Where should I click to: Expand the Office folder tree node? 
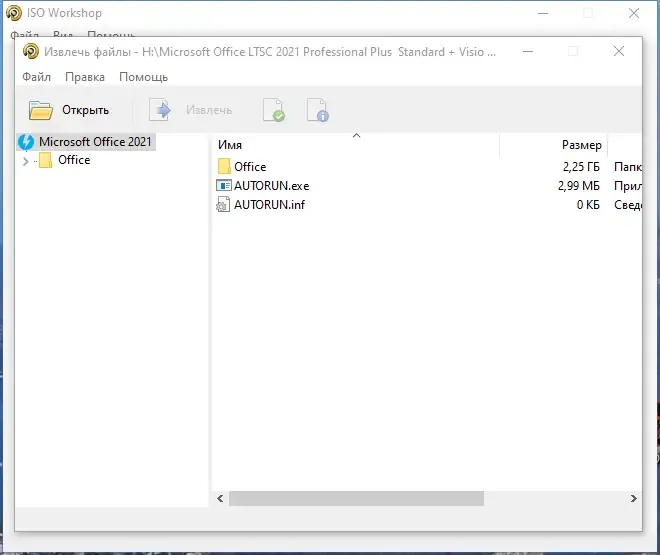[x=25, y=161]
